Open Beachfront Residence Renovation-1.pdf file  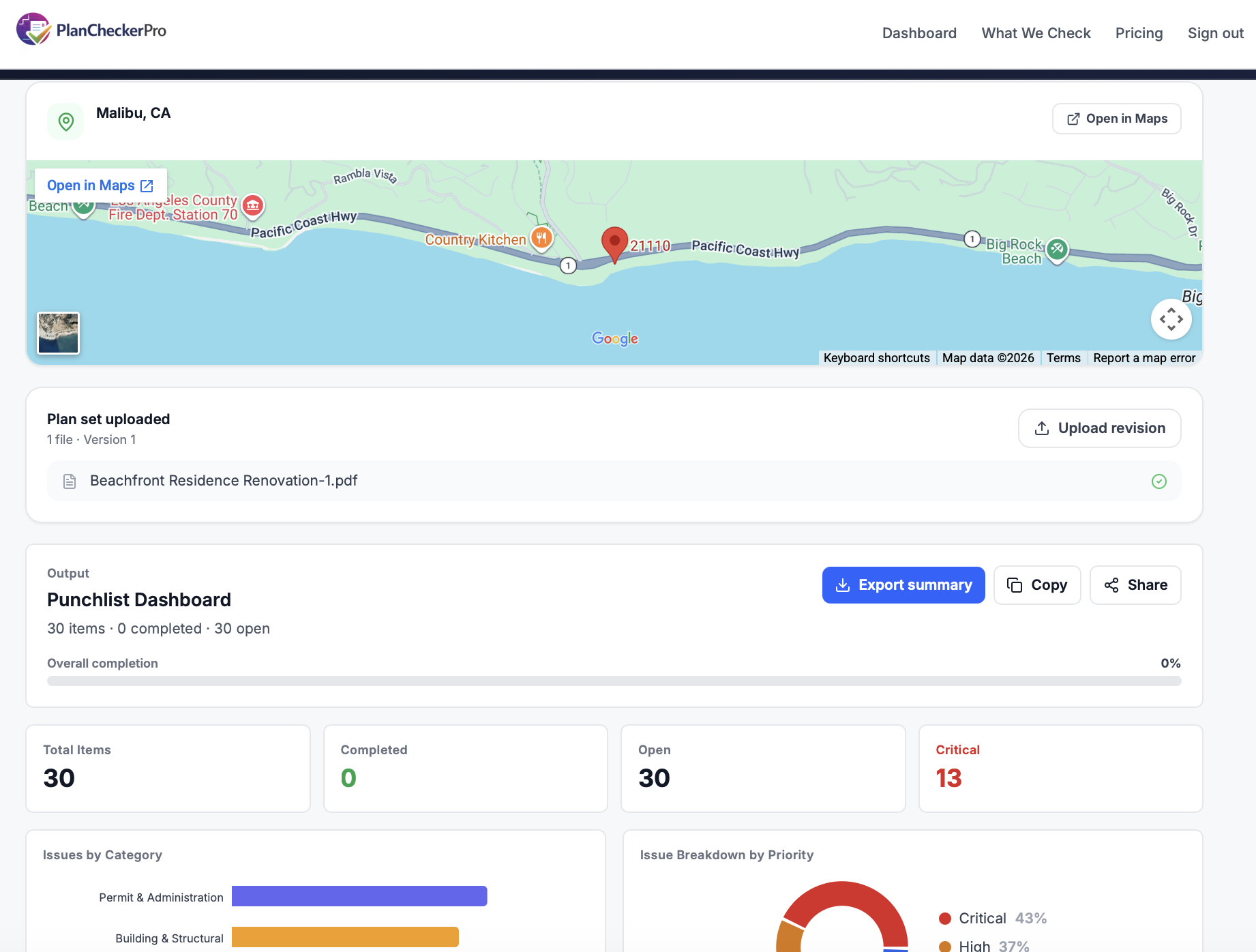(614, 481)
